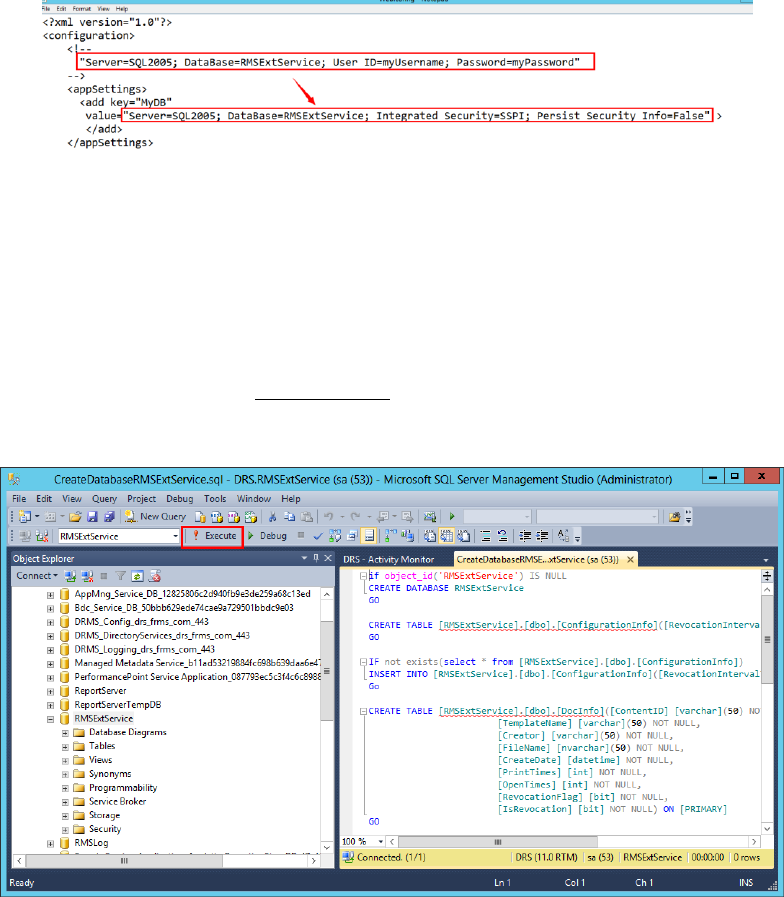This screenshot has height=897, width=784.
Task: Click Connect Object Explorer icon
Action: (x=70, y=576)
